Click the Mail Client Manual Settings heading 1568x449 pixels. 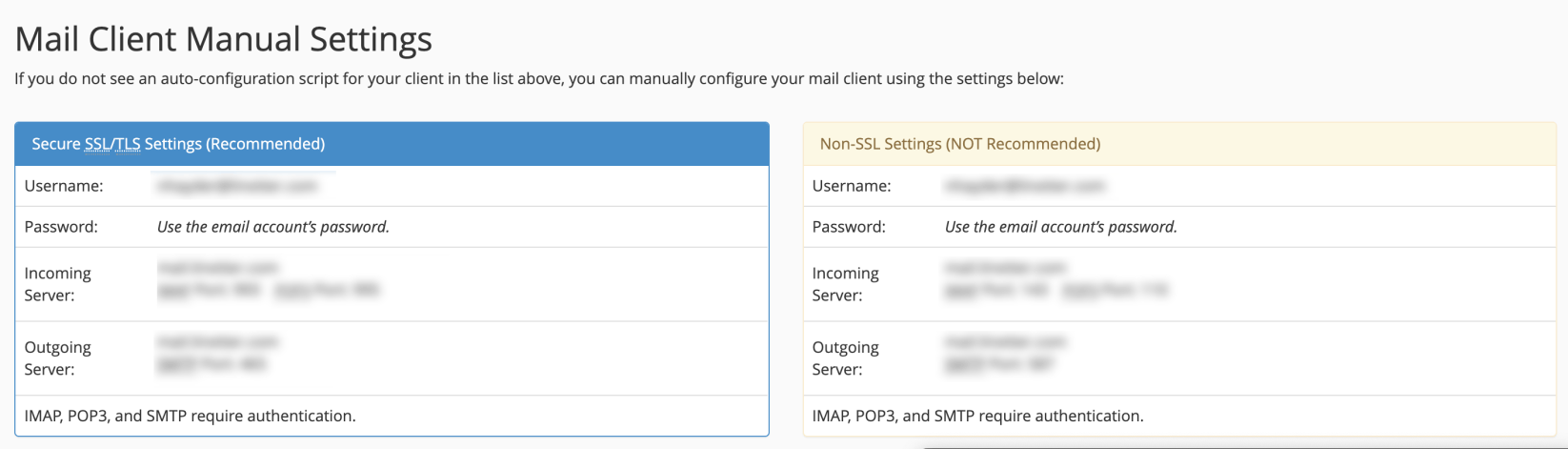coord(224,39)
